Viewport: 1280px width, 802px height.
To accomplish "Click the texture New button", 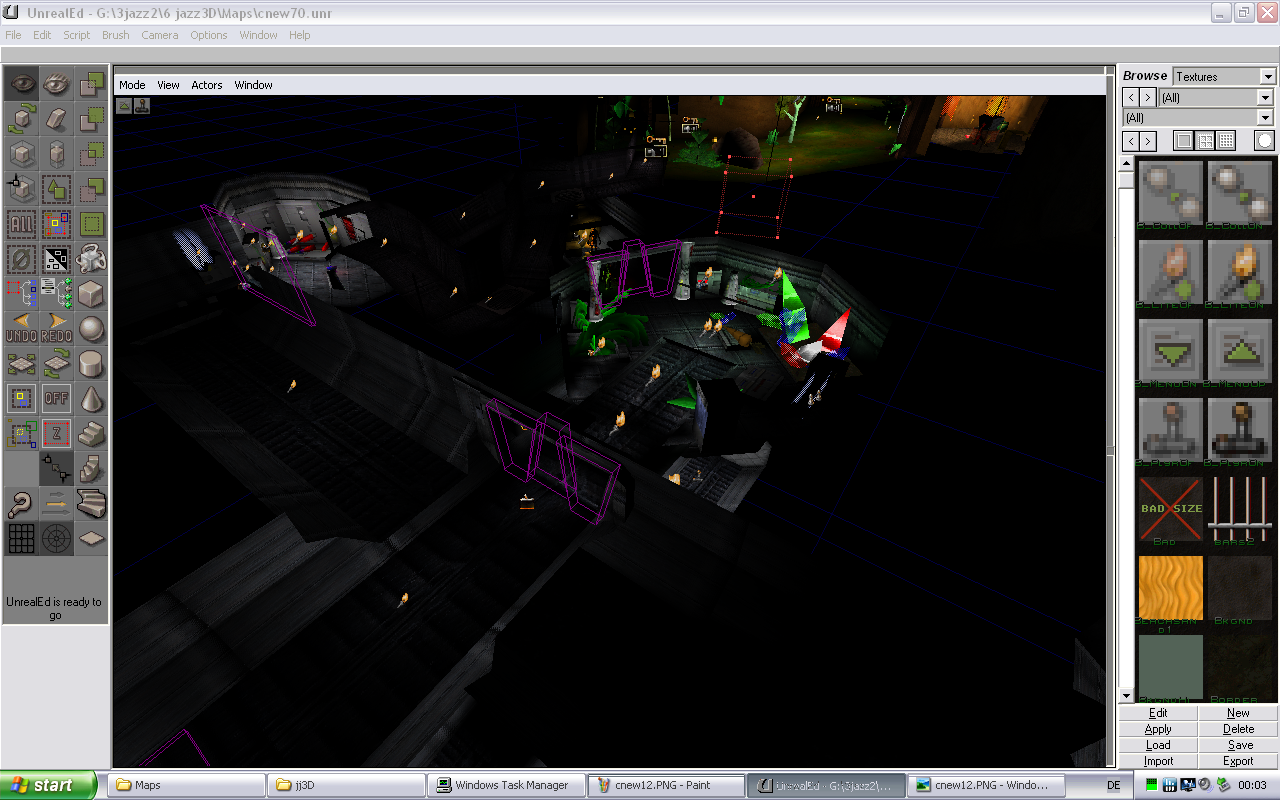I will click(1238, 713).
